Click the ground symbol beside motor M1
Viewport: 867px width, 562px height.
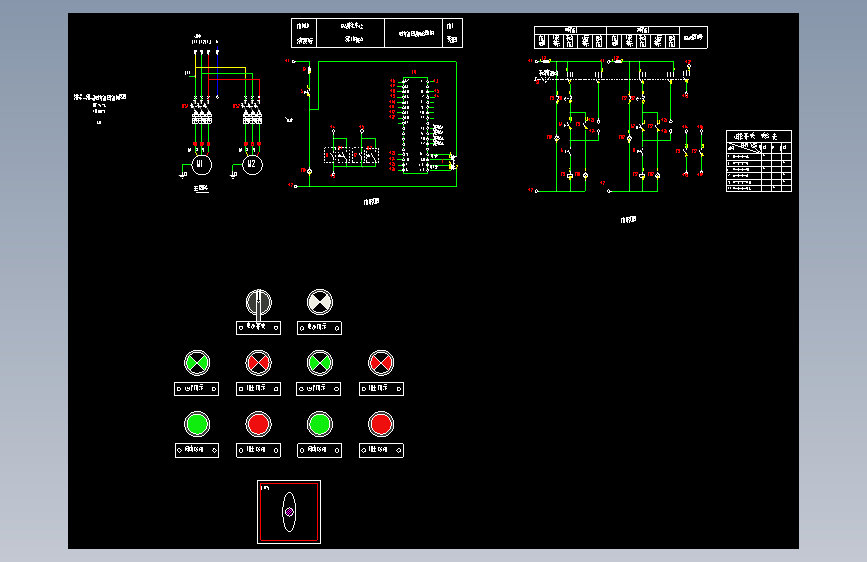[x=183, y=175]
